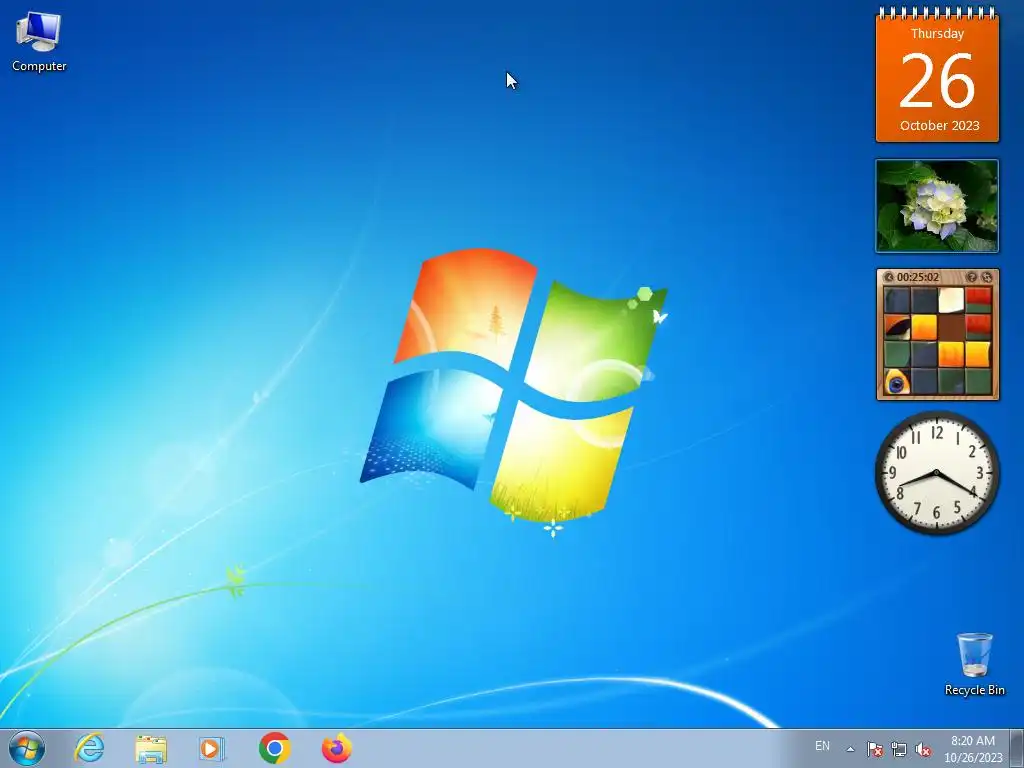Click "October 2023" on the calendar gadget
This screenshot has height=768, width=1024.
click(939, 125)
